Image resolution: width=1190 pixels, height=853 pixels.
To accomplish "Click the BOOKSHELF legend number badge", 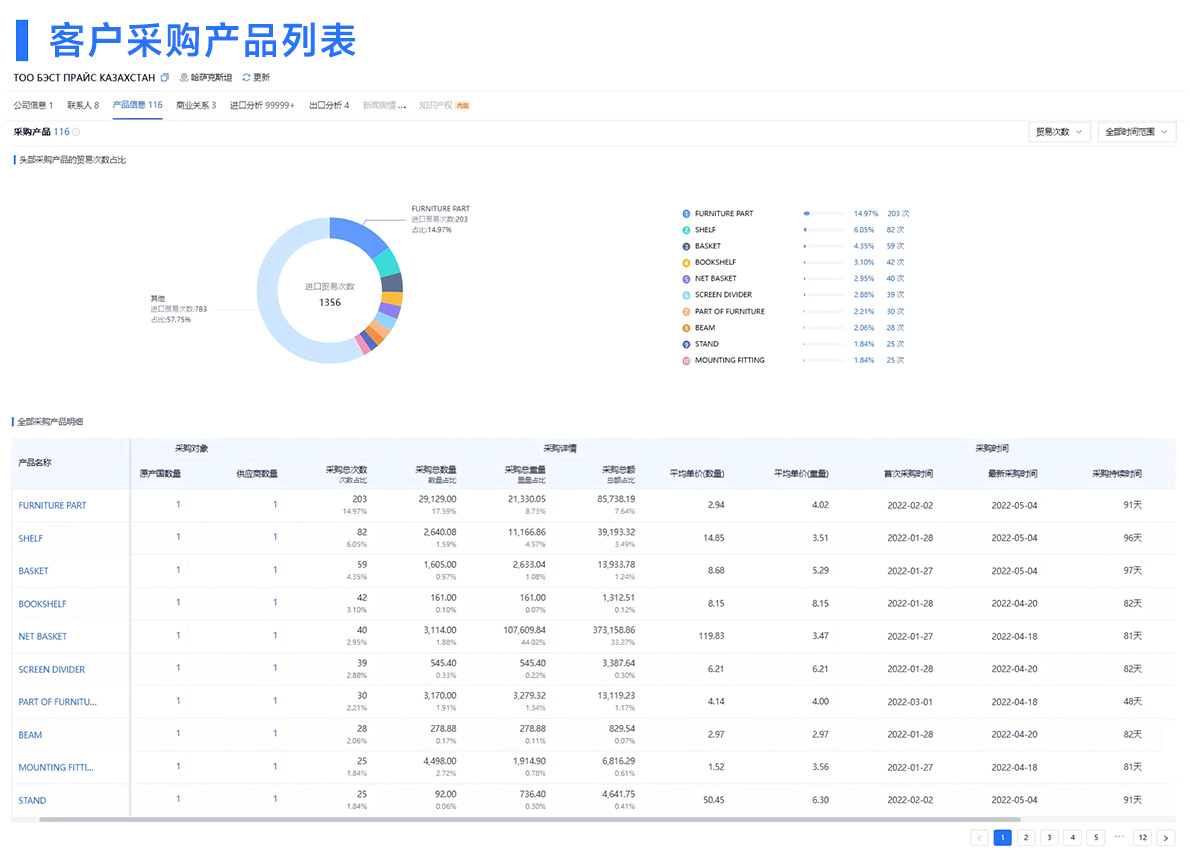I will click(x=686, y=263).
